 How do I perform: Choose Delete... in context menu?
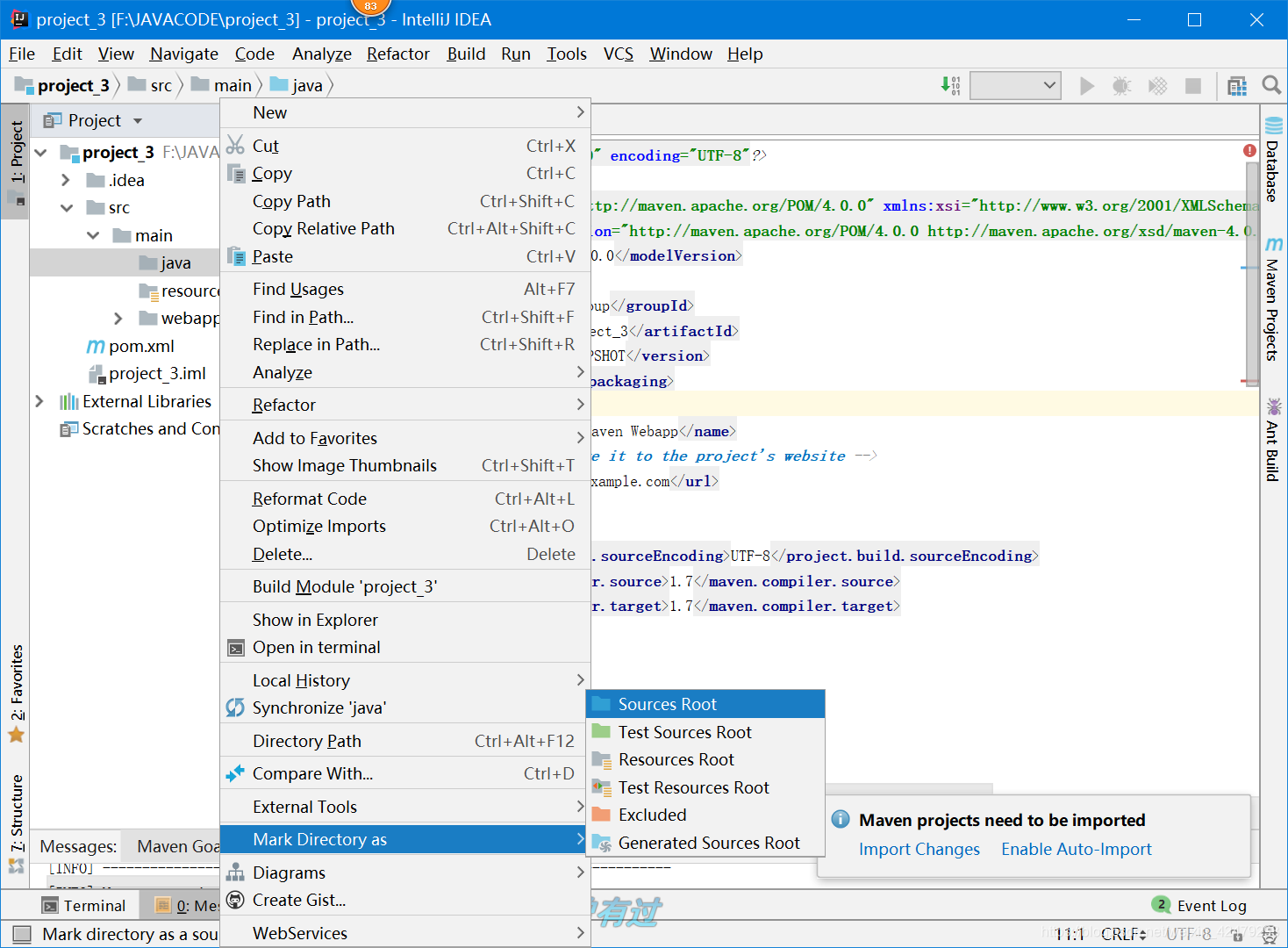[405, 554]
